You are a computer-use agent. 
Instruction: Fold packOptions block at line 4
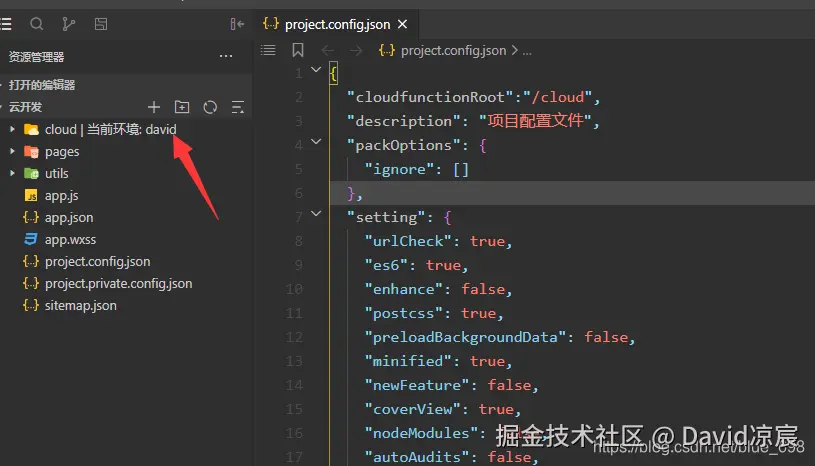coord(316,141)
